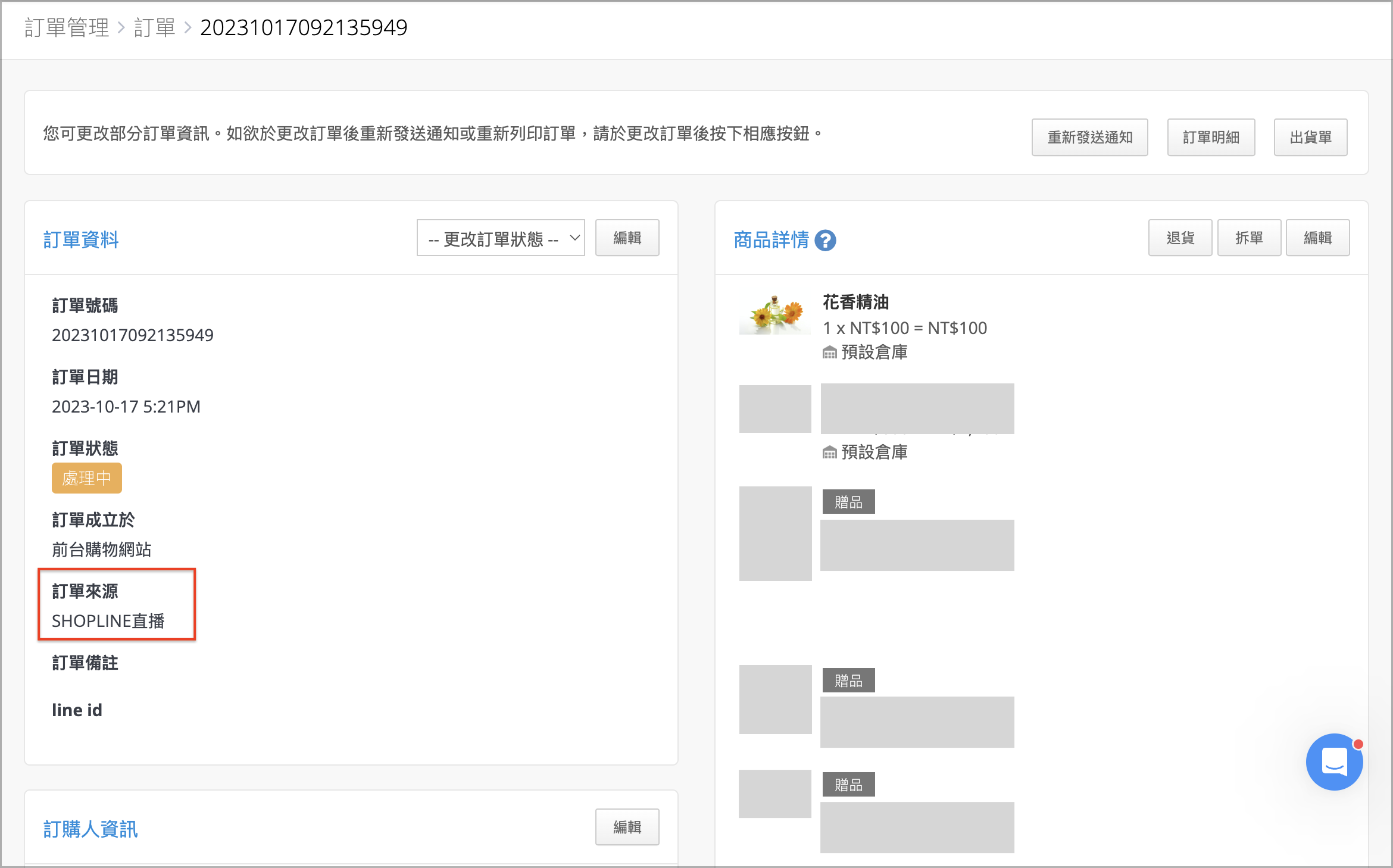Viewport: 1393px width, 868px height.
Task: Open the 更改訂單狀態 dropdown
Action: (501, 238)
